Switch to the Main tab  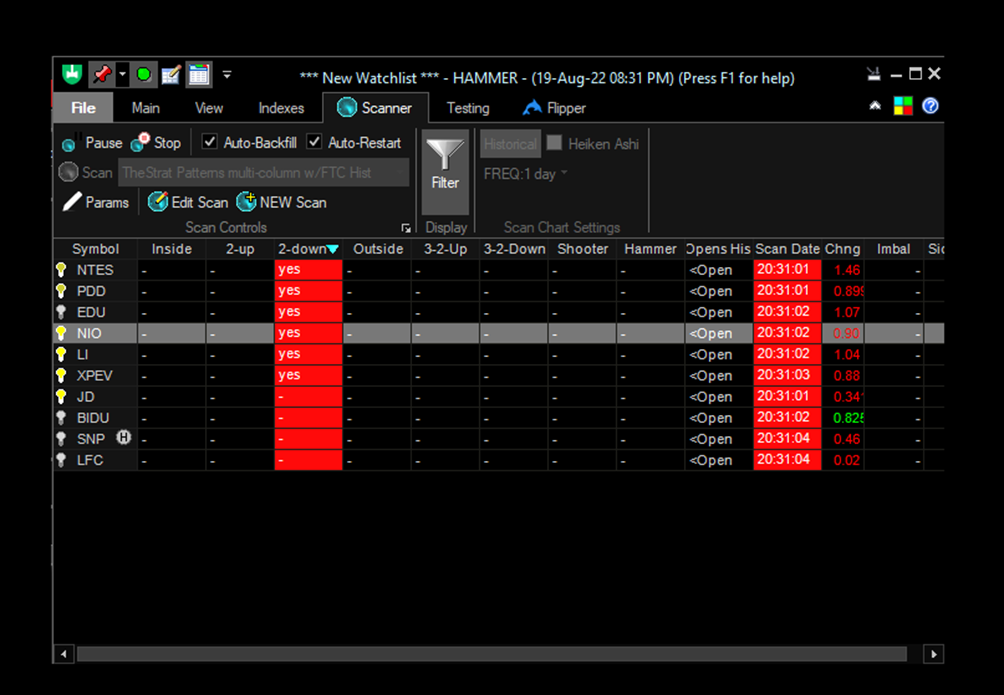[146, 108]
